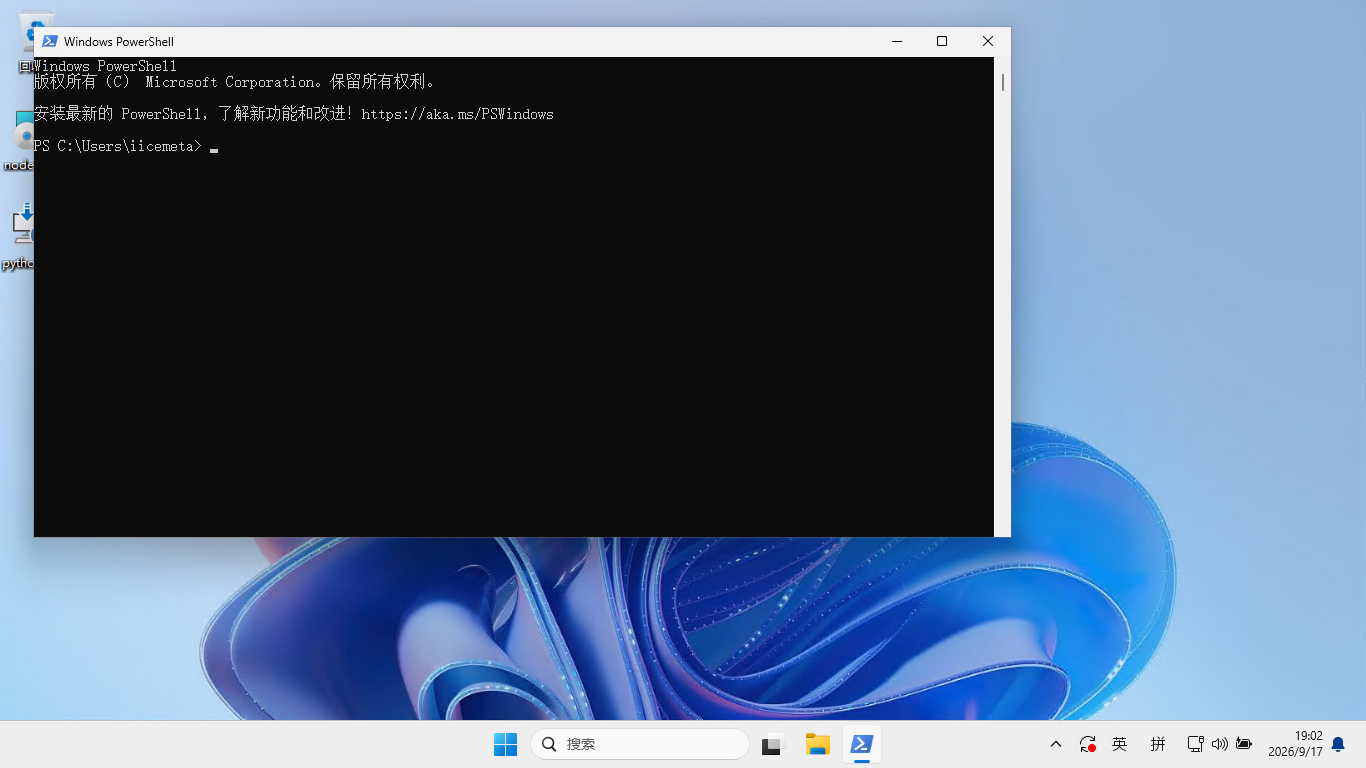Viewport: 1366px width, 768px height.
Task: Click the battery tray icon
Action: (x=1244, y=744)
